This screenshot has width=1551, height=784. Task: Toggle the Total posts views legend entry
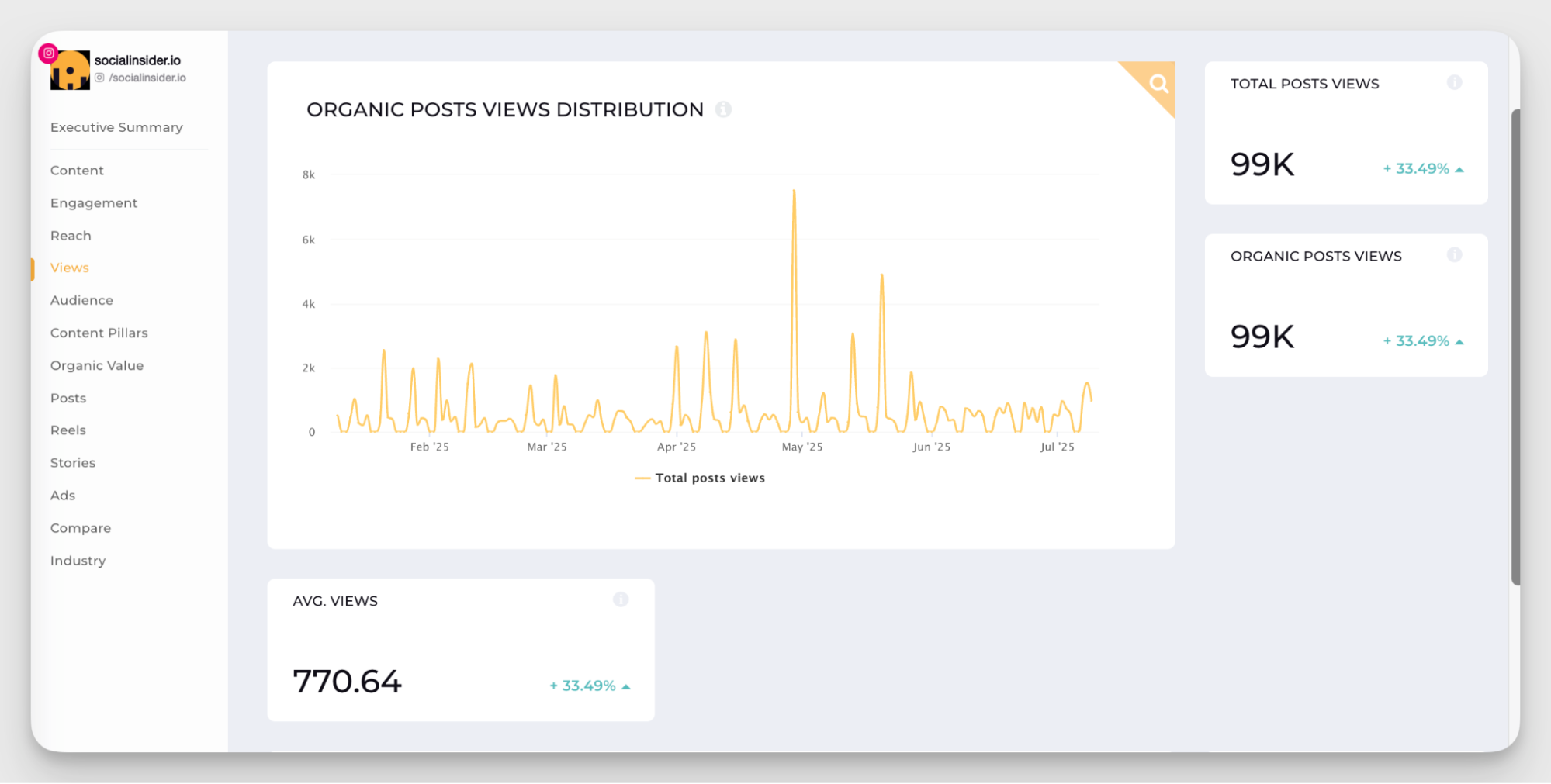[700, 478]
